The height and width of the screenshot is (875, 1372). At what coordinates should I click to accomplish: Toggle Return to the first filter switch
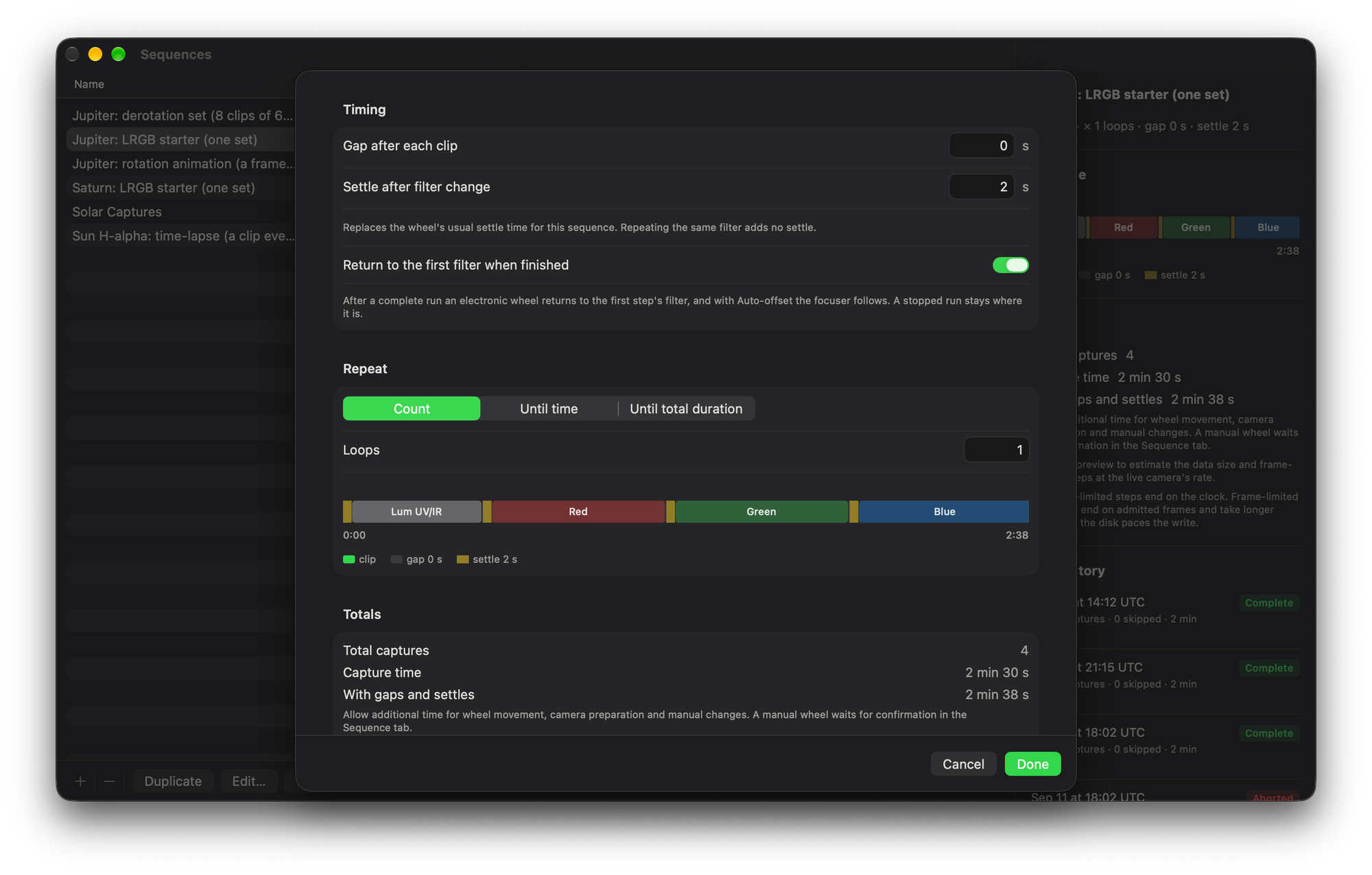[1010, 265]
